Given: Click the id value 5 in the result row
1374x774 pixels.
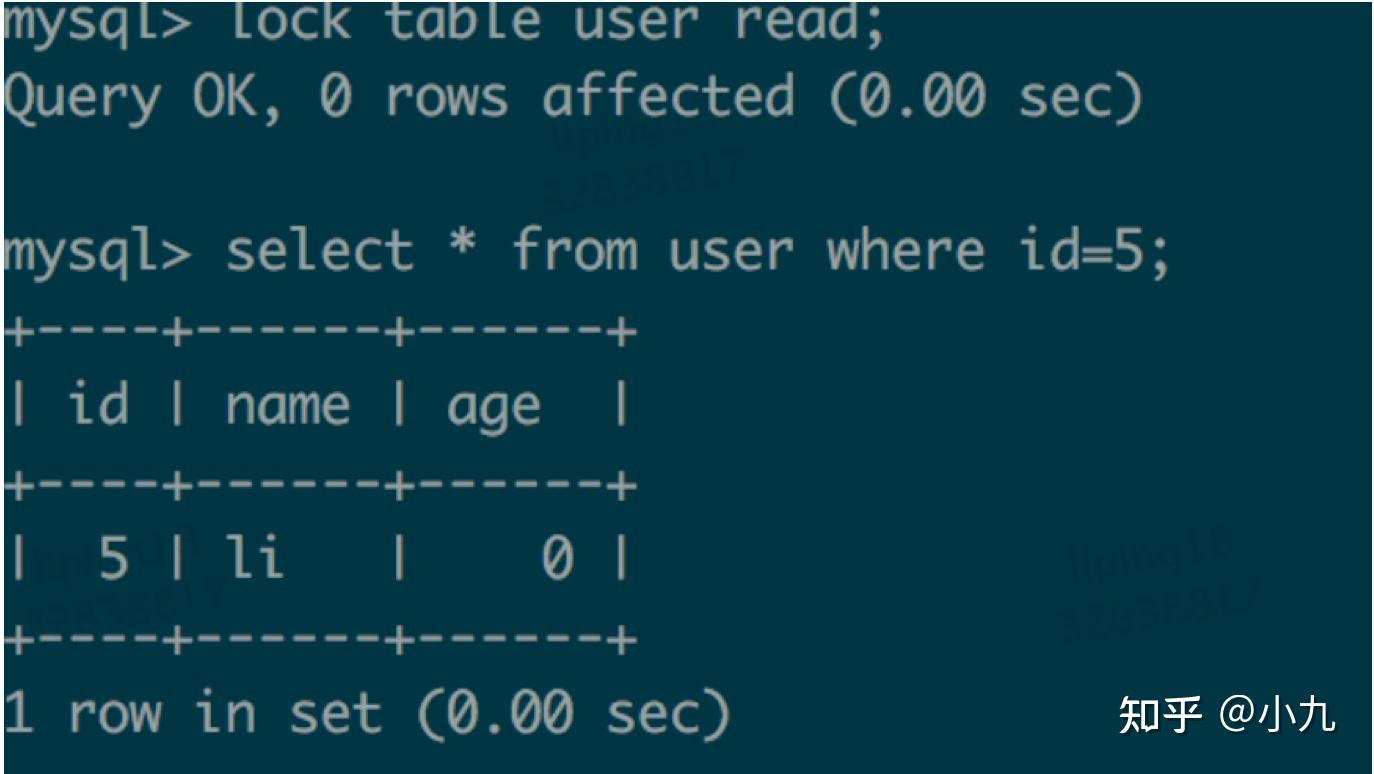Looking at the screenshot, I should coord(113,558).
